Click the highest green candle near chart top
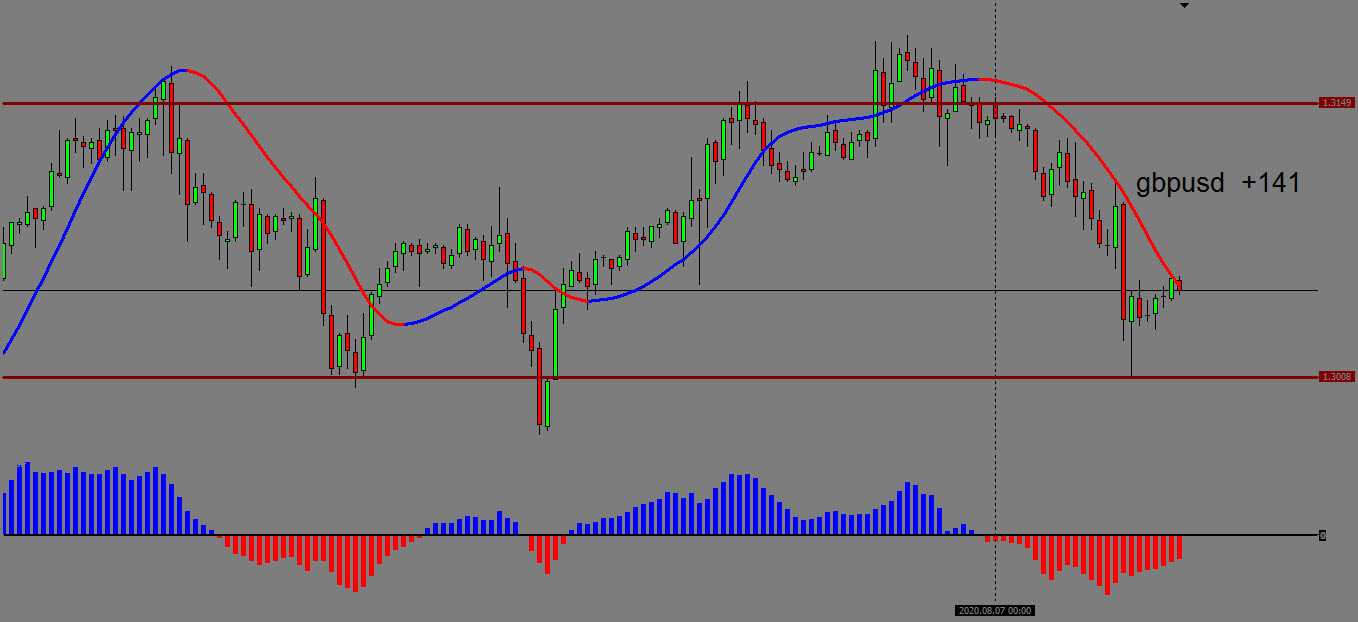 pyautogui.click(x=899, y=66)
